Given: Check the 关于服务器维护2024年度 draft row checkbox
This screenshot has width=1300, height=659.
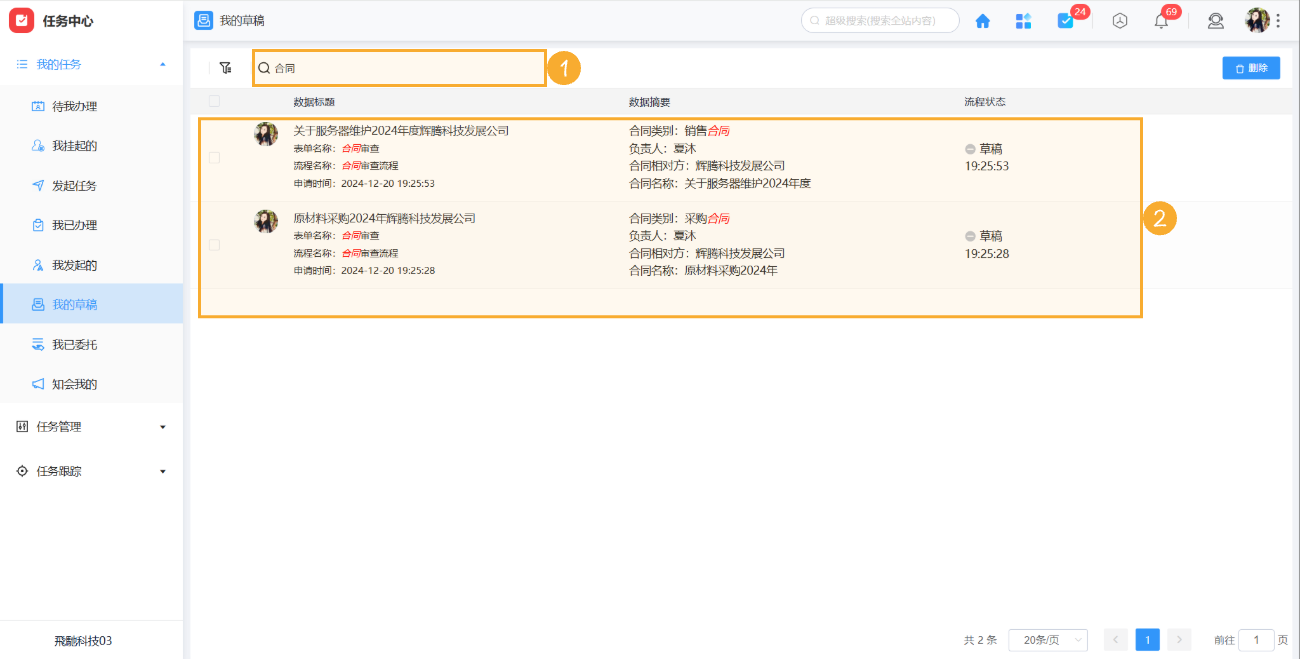Looking at the screenshot, I should (214, 159).
